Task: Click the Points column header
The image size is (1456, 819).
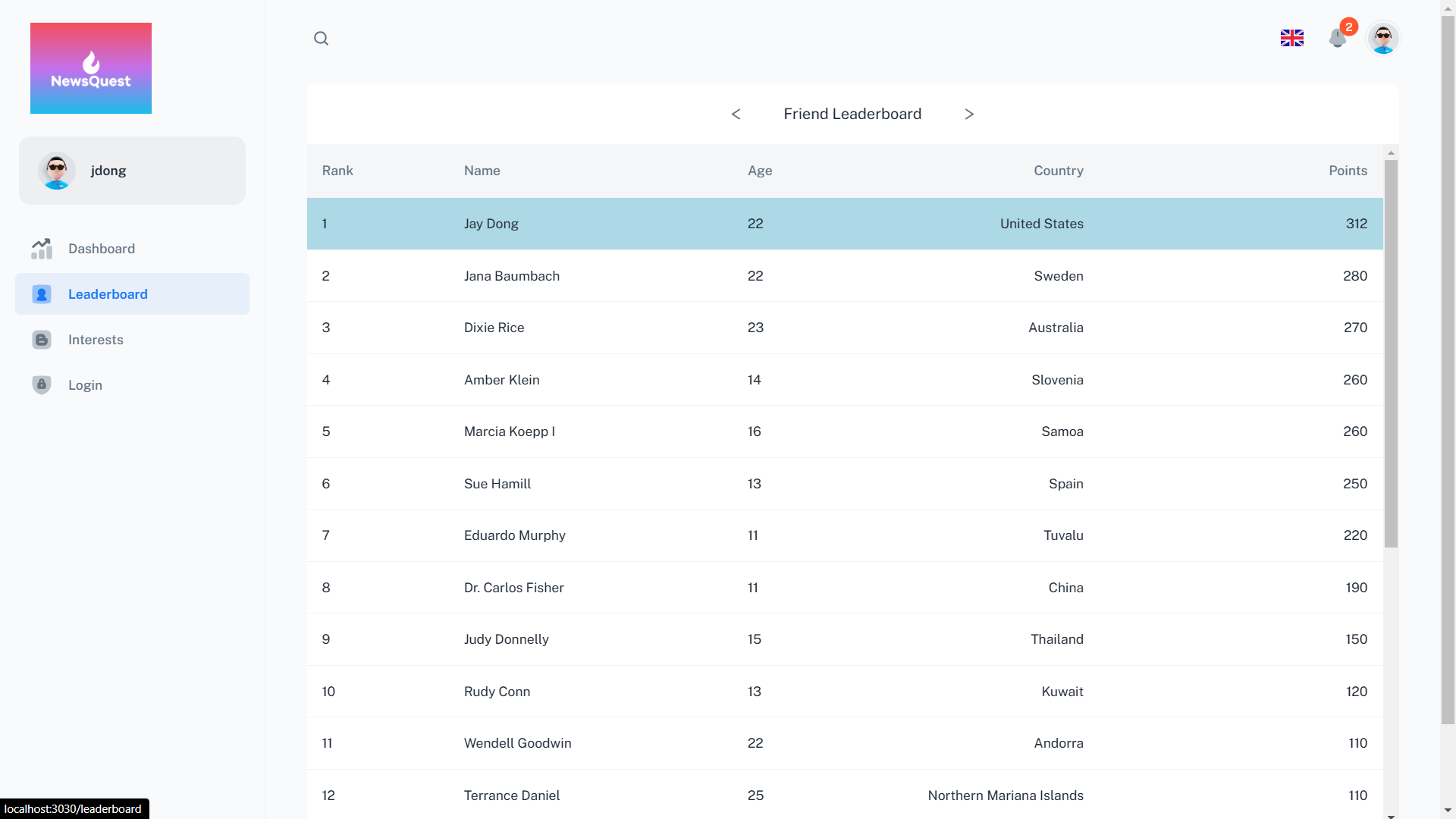Action: (x=1348, y=171)
